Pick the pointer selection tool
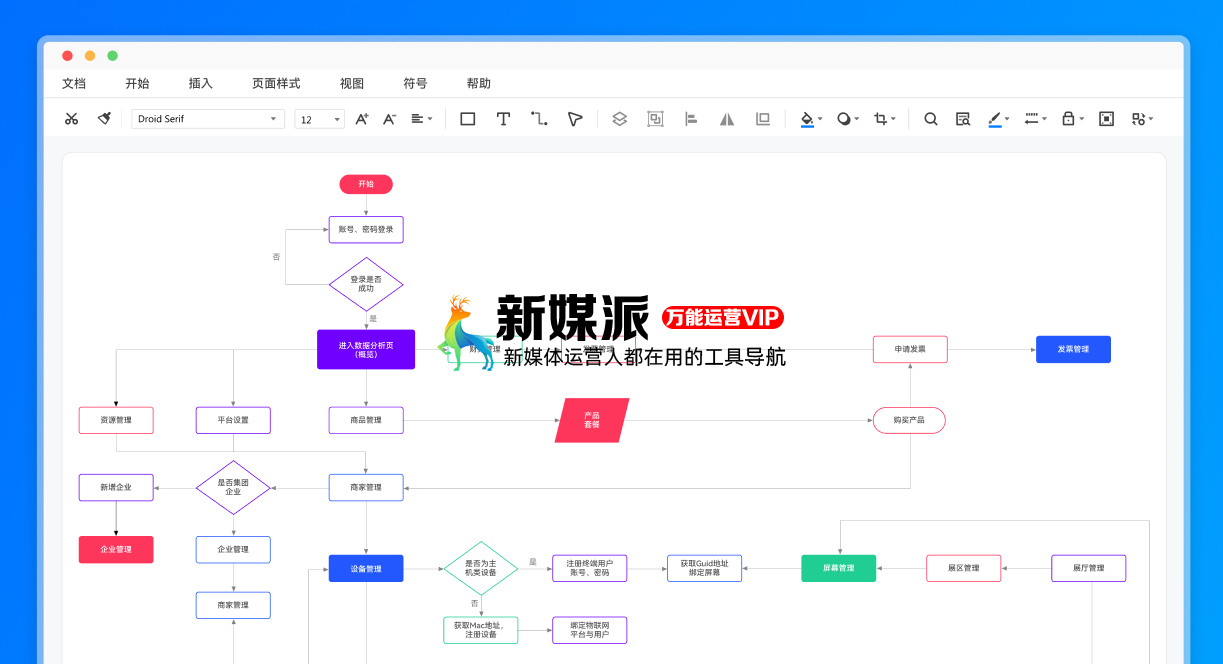The height and width of the screenshot is (664, 1223). [575, 119]
